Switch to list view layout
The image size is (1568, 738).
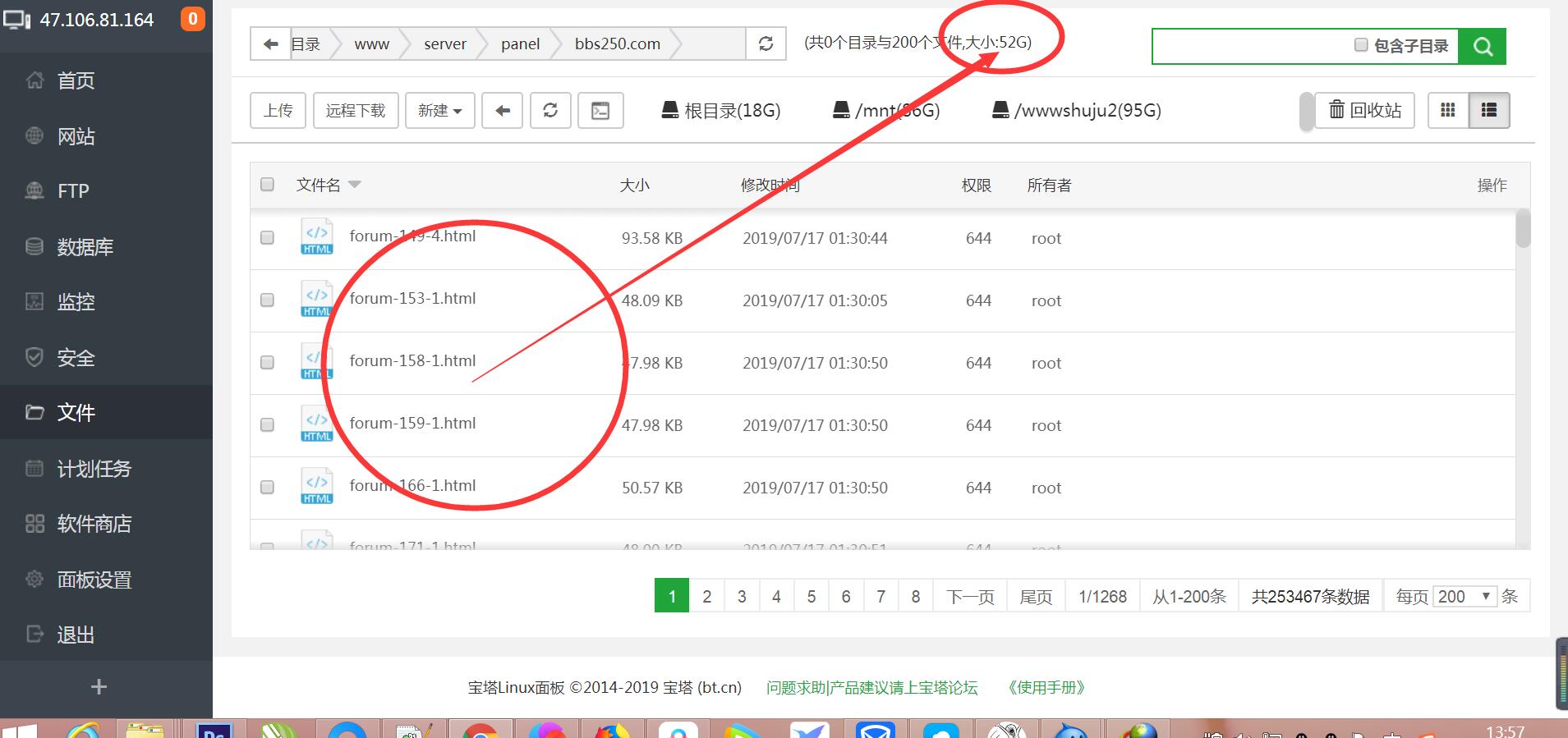pyautogui.click(x=1488, y=110)
